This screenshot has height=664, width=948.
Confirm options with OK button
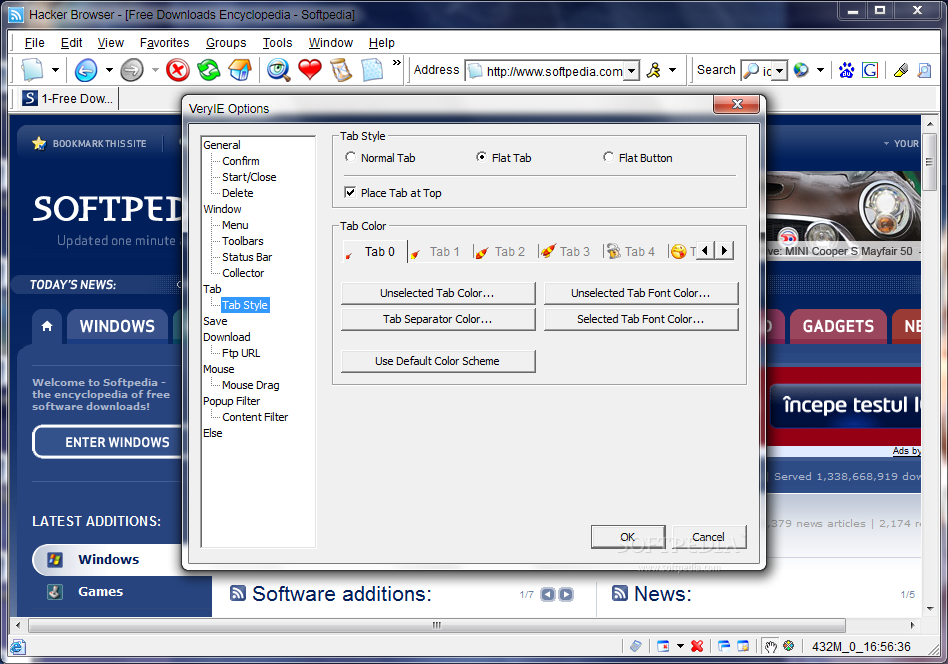(628, 537)
